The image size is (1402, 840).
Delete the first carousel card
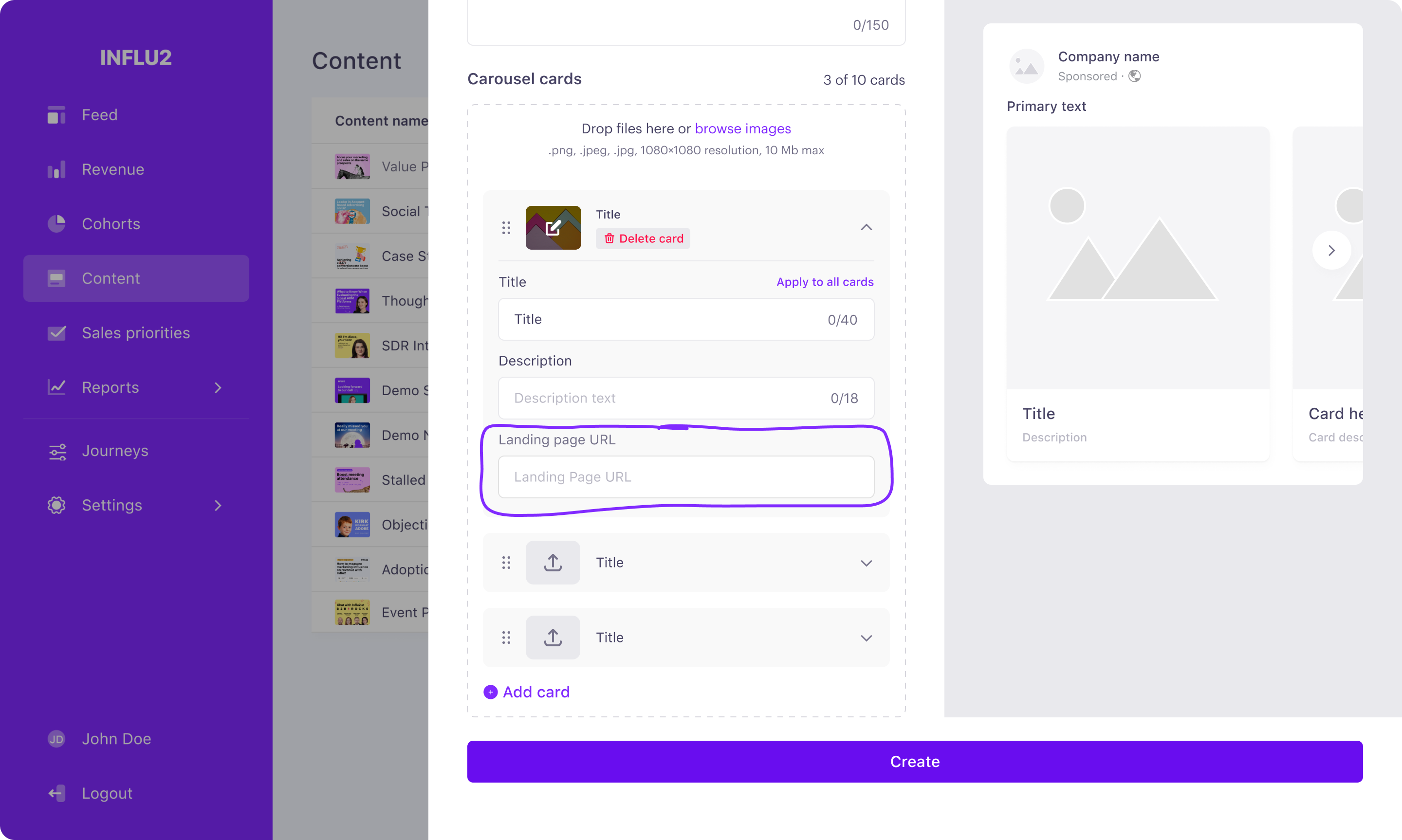[643, 238]
